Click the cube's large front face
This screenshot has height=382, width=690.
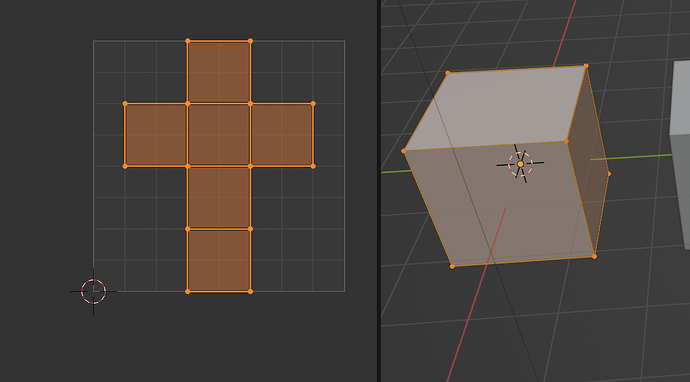[502, 205]
